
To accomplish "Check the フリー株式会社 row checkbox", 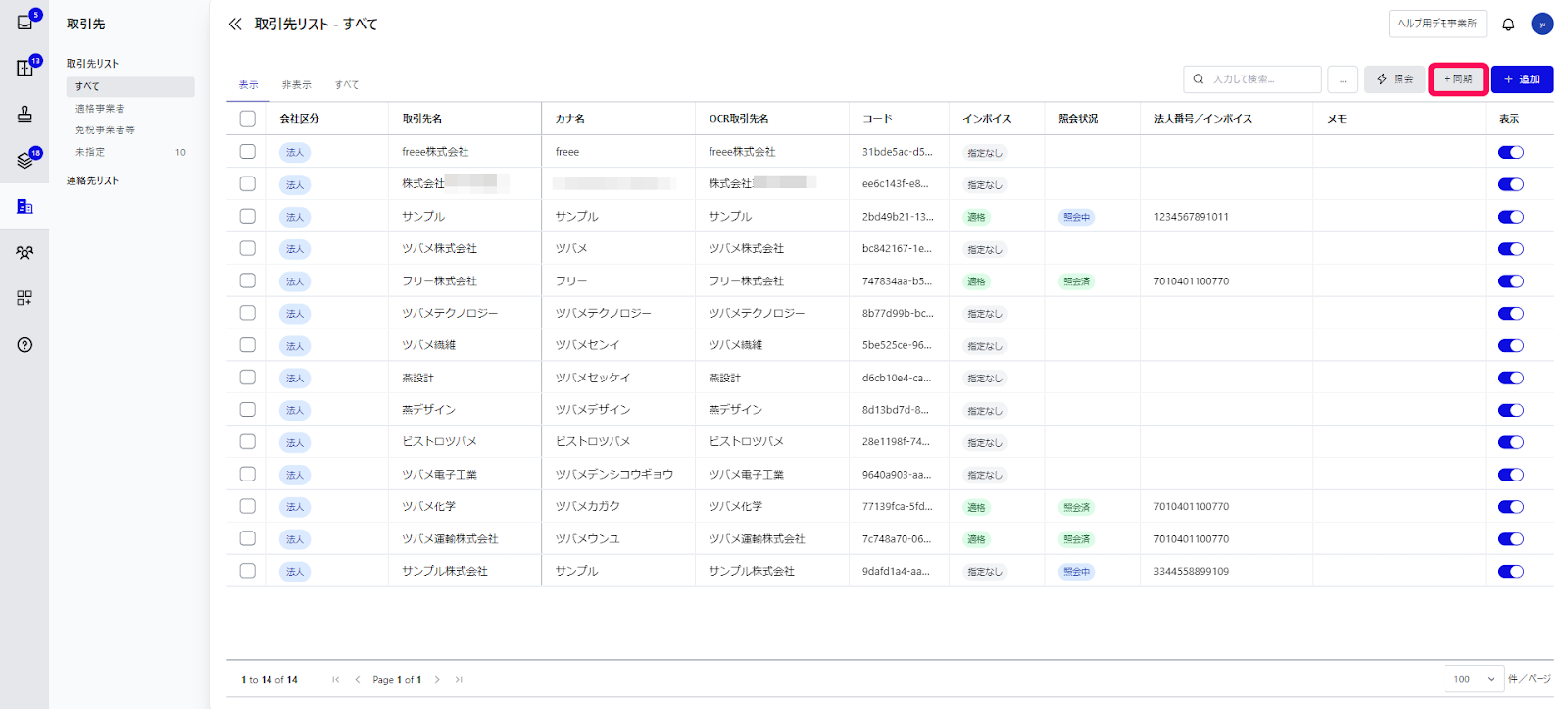I will coord(247,280).
